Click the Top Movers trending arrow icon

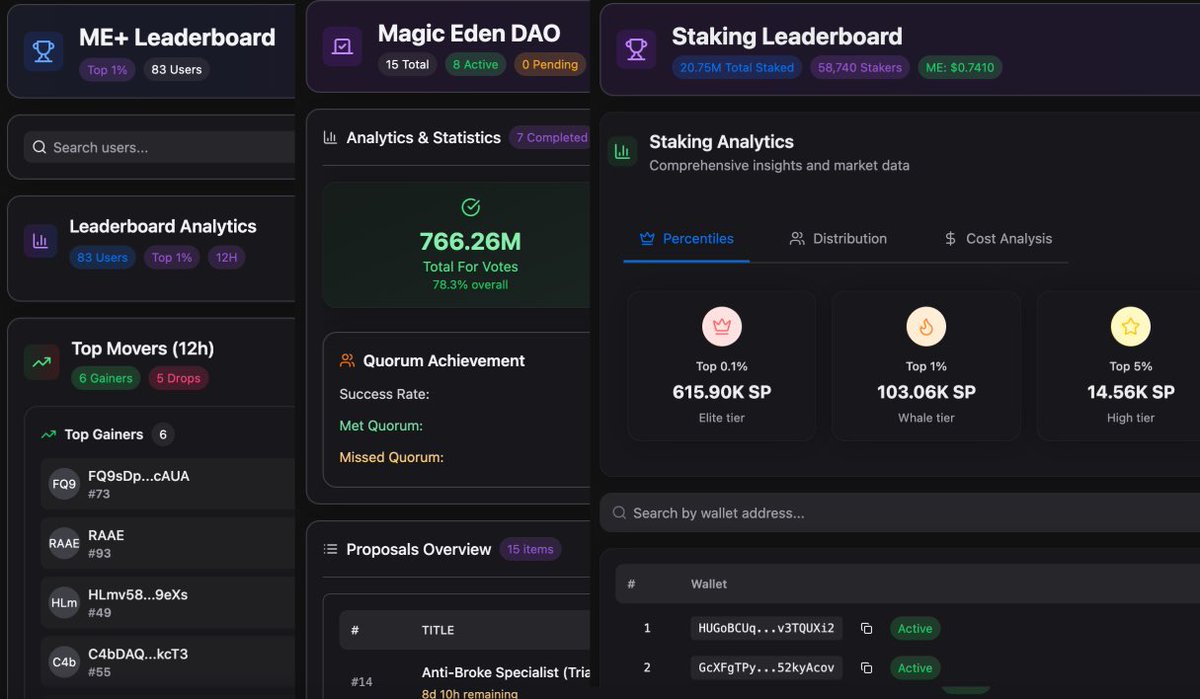42,362
